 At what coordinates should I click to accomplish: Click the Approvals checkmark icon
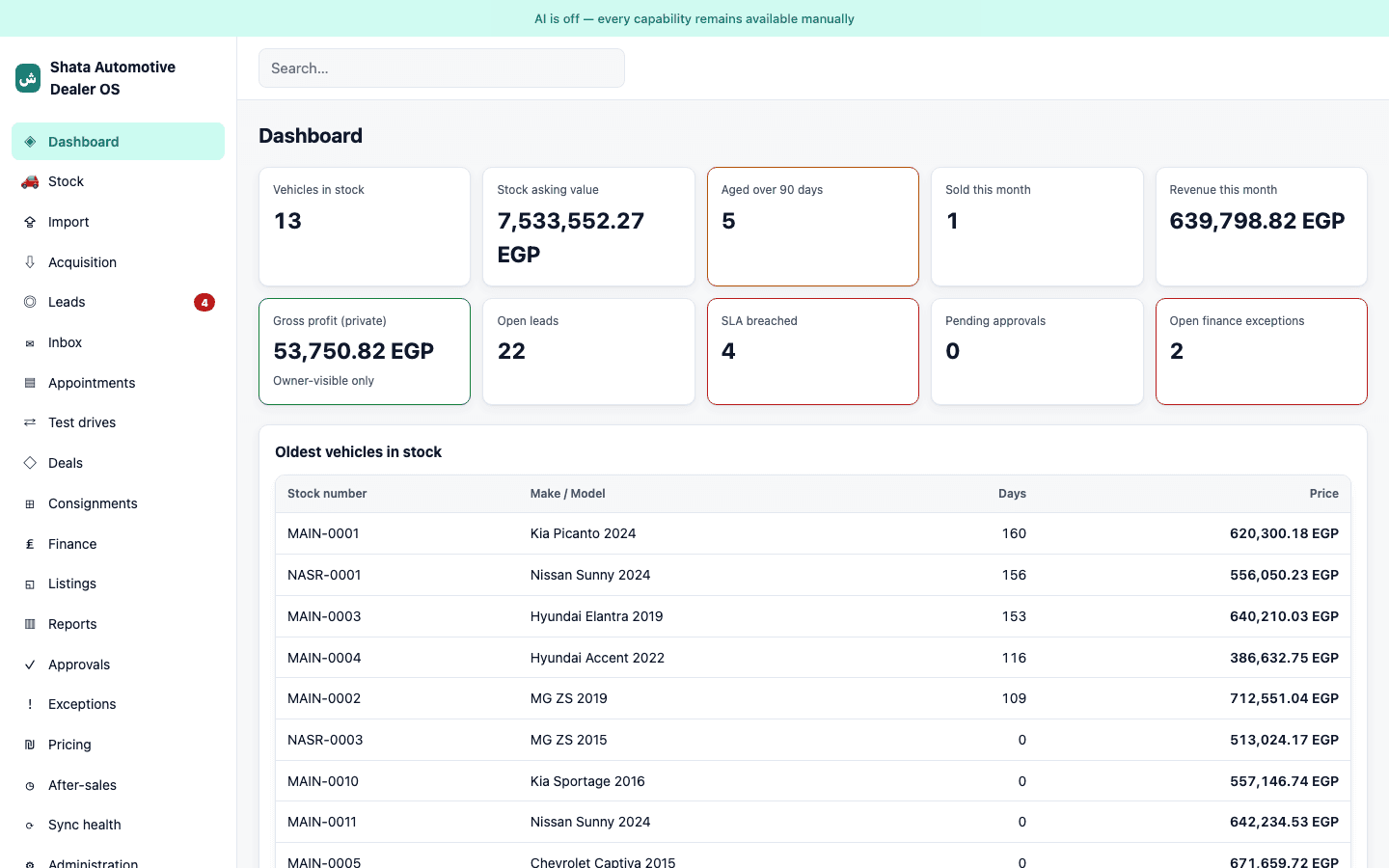[30, 665]
